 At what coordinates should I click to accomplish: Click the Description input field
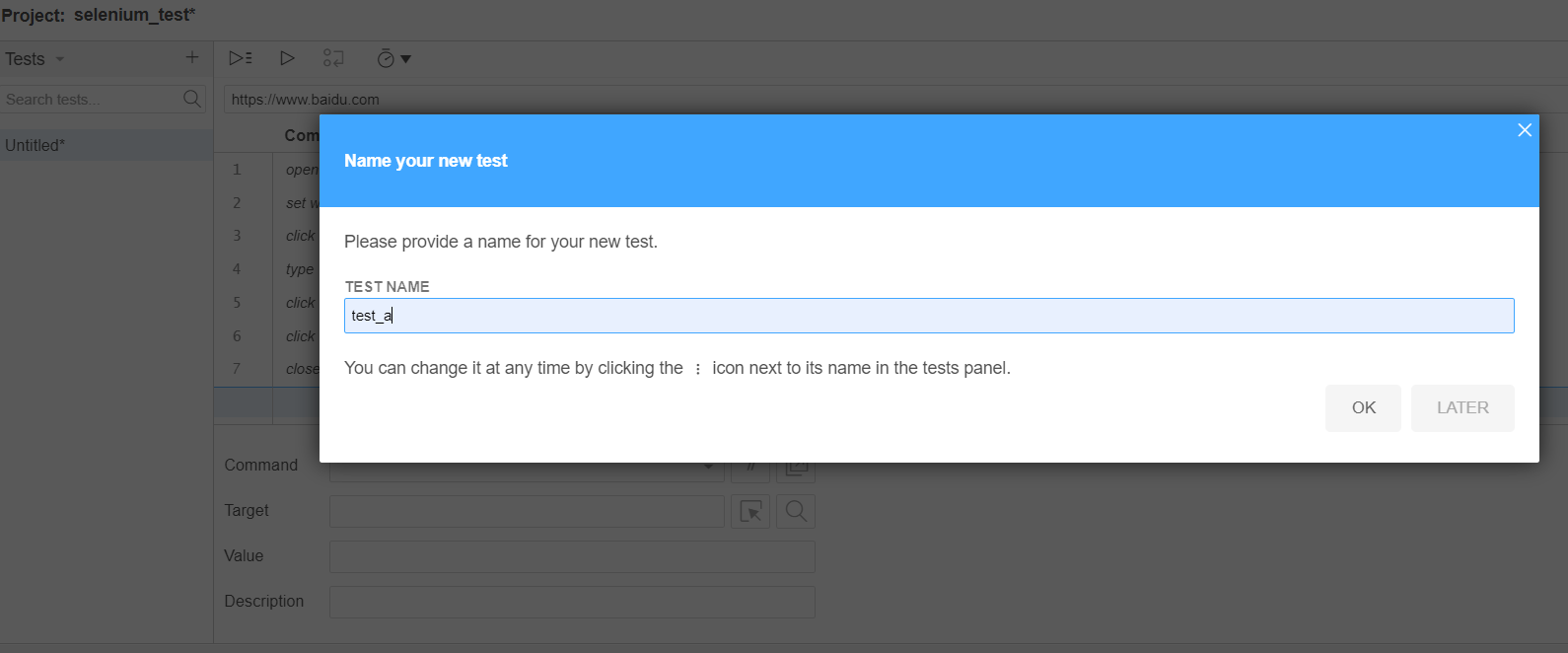tap(572, 602)
